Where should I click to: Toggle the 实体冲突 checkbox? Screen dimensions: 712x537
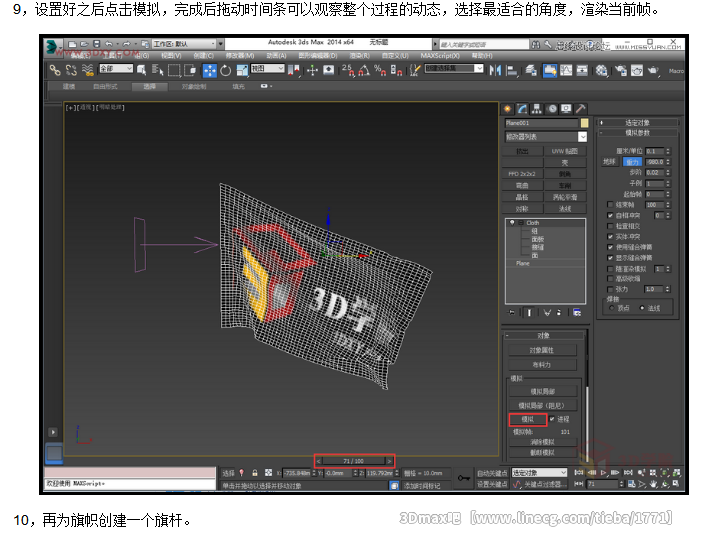pos(610,236)
